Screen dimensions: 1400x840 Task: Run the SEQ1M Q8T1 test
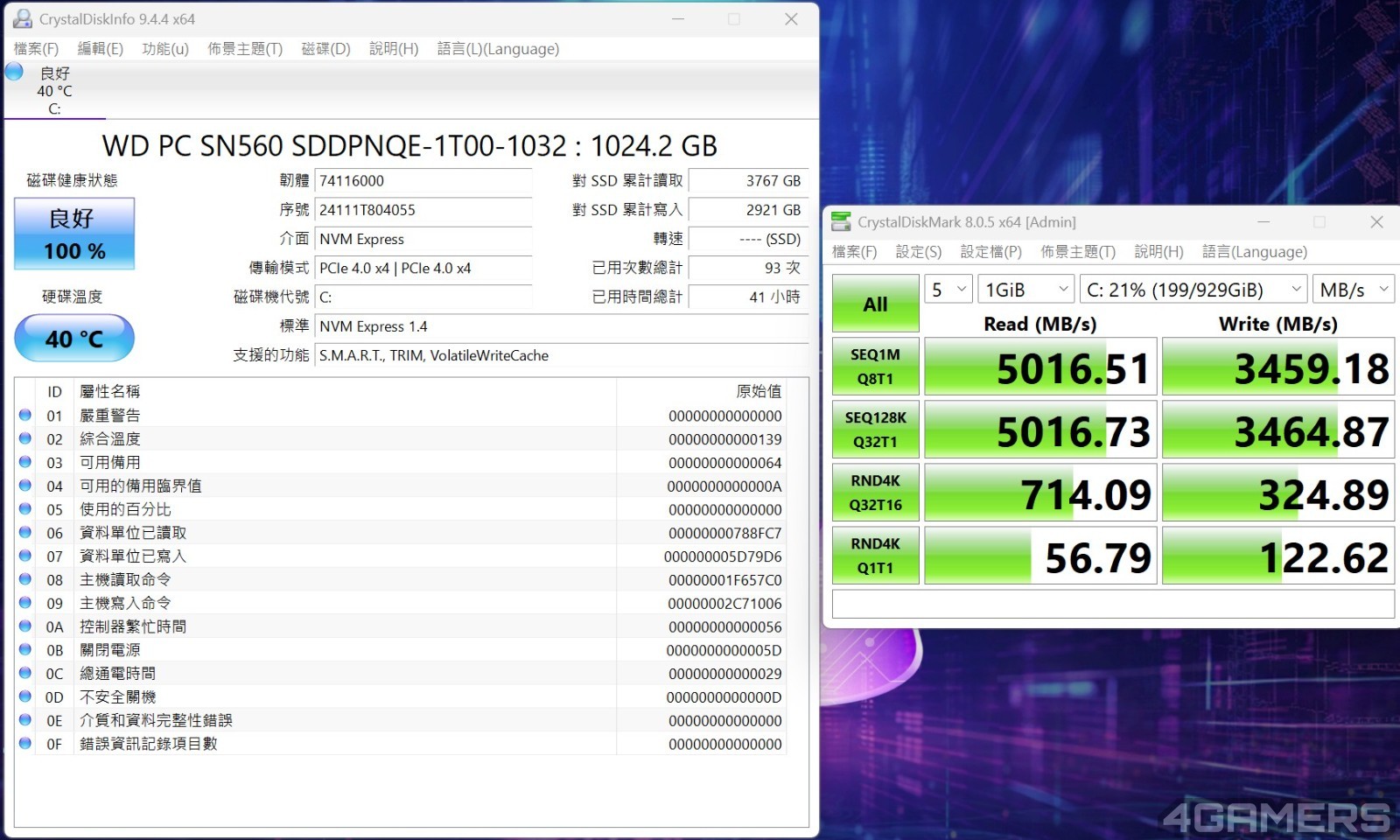click(875, 367)
